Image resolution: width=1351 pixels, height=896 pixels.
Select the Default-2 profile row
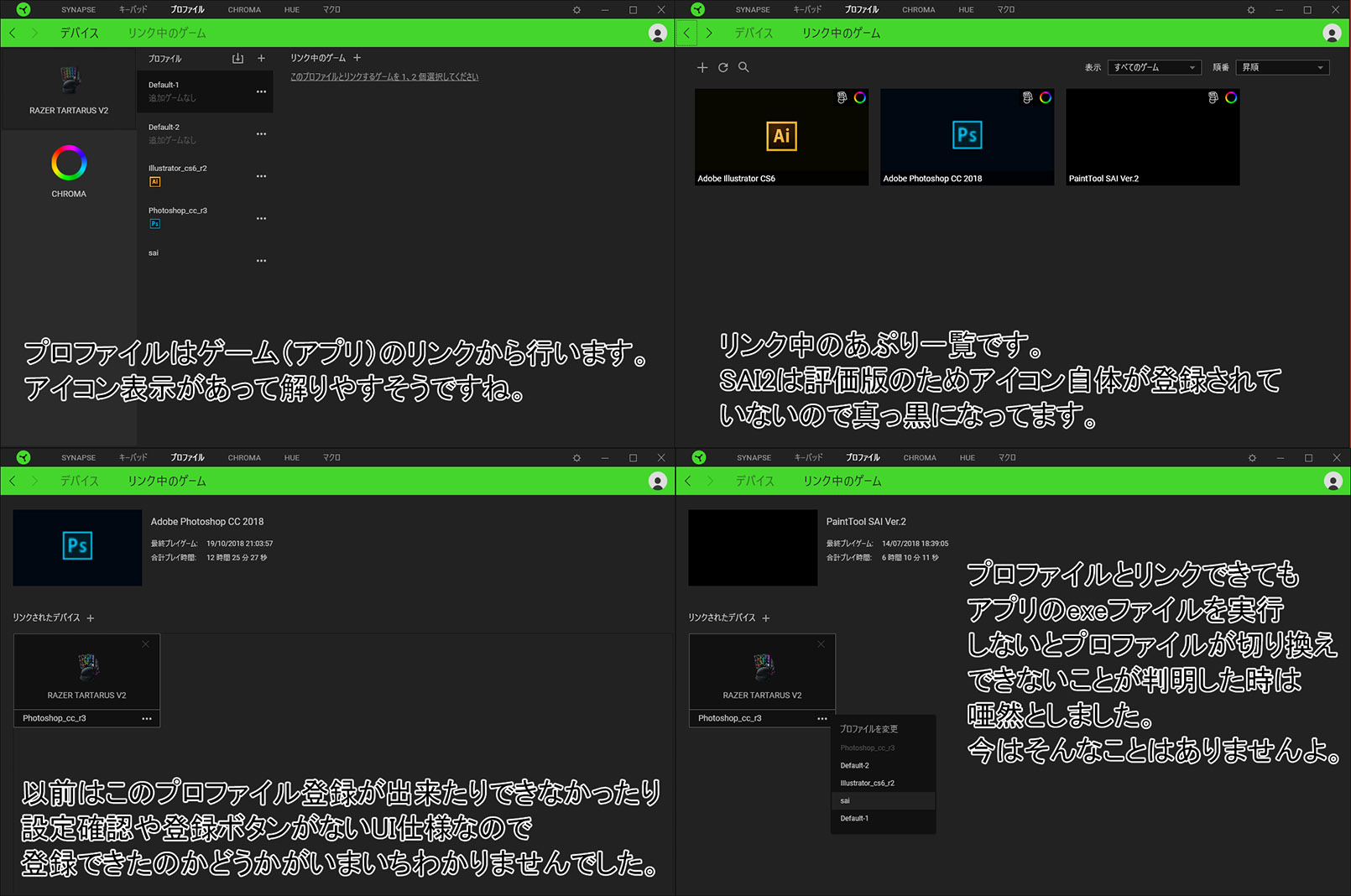(x=205, y=133)
